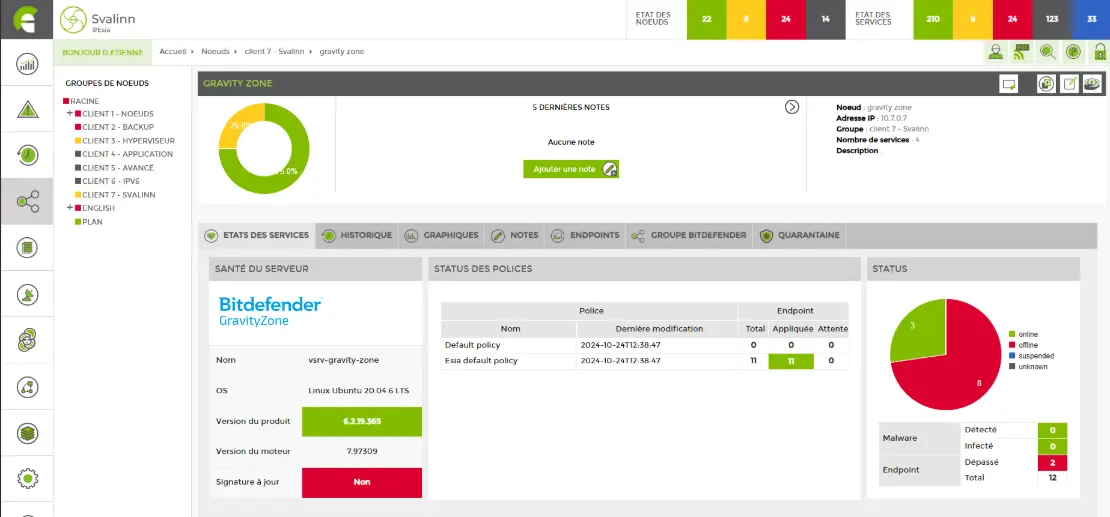The image size is (1110, 517).
Task: Click the arrow circle next to 5 Dernières Notes
Action: coord(791,107)
